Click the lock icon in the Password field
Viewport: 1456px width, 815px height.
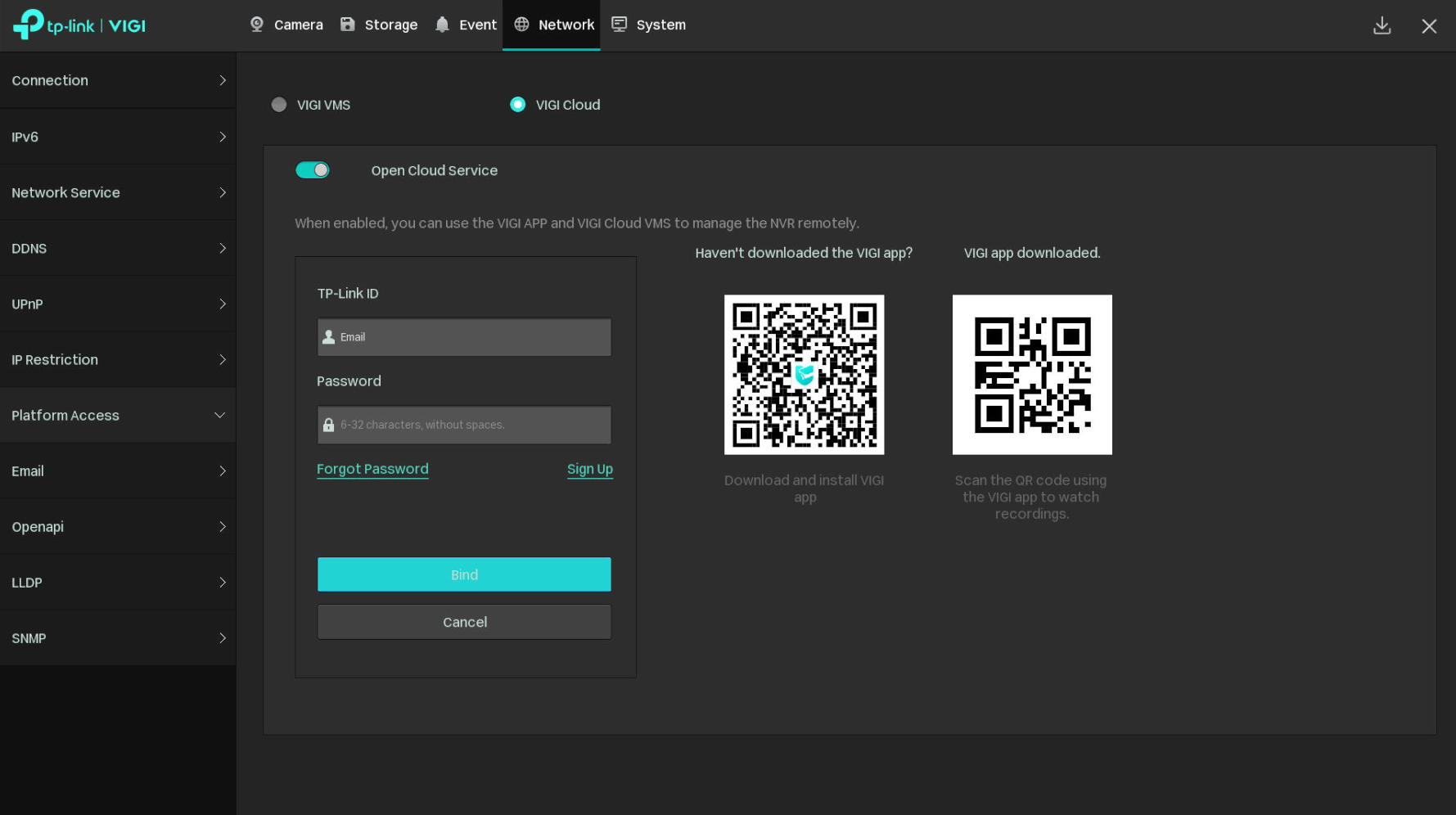point(329,425)
